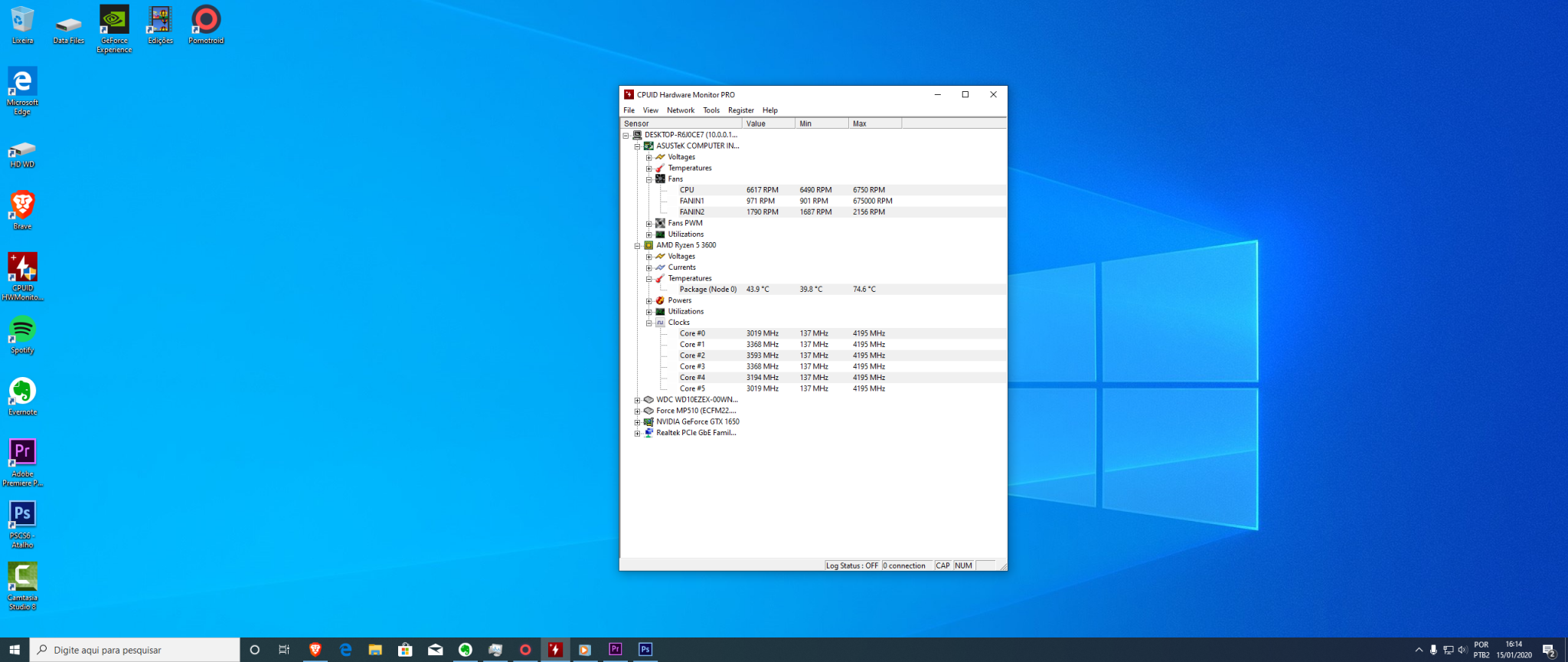Switch to Pomotroid in the taskbar

[x=525, y=650]
